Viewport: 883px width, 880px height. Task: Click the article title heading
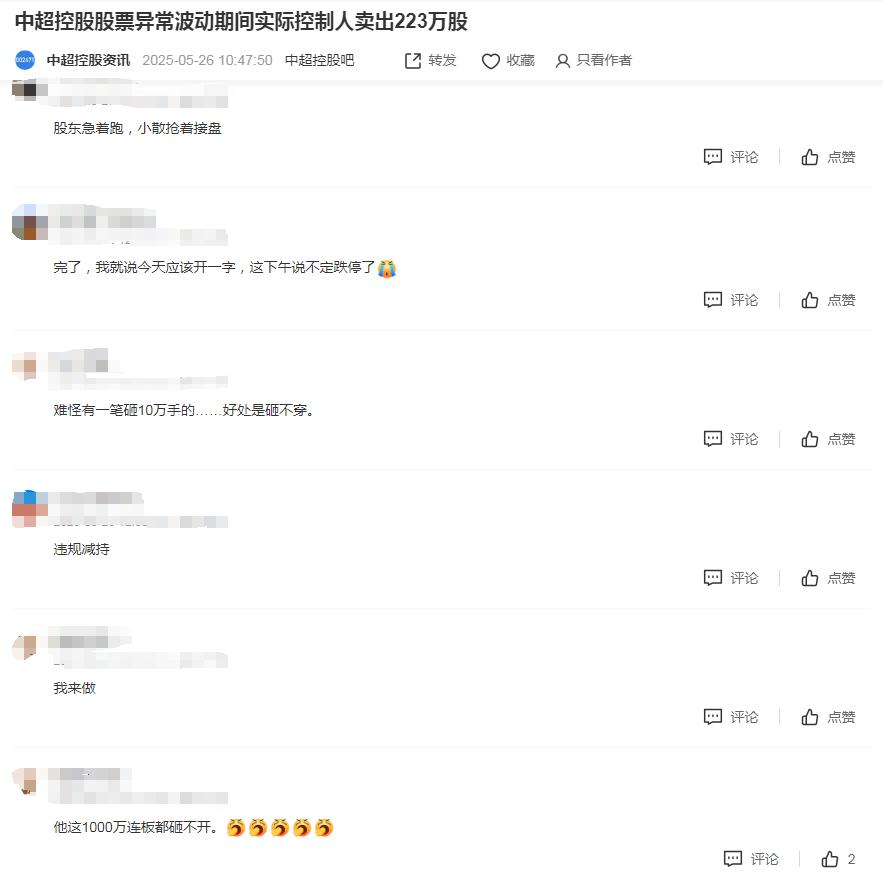[241, 21]
